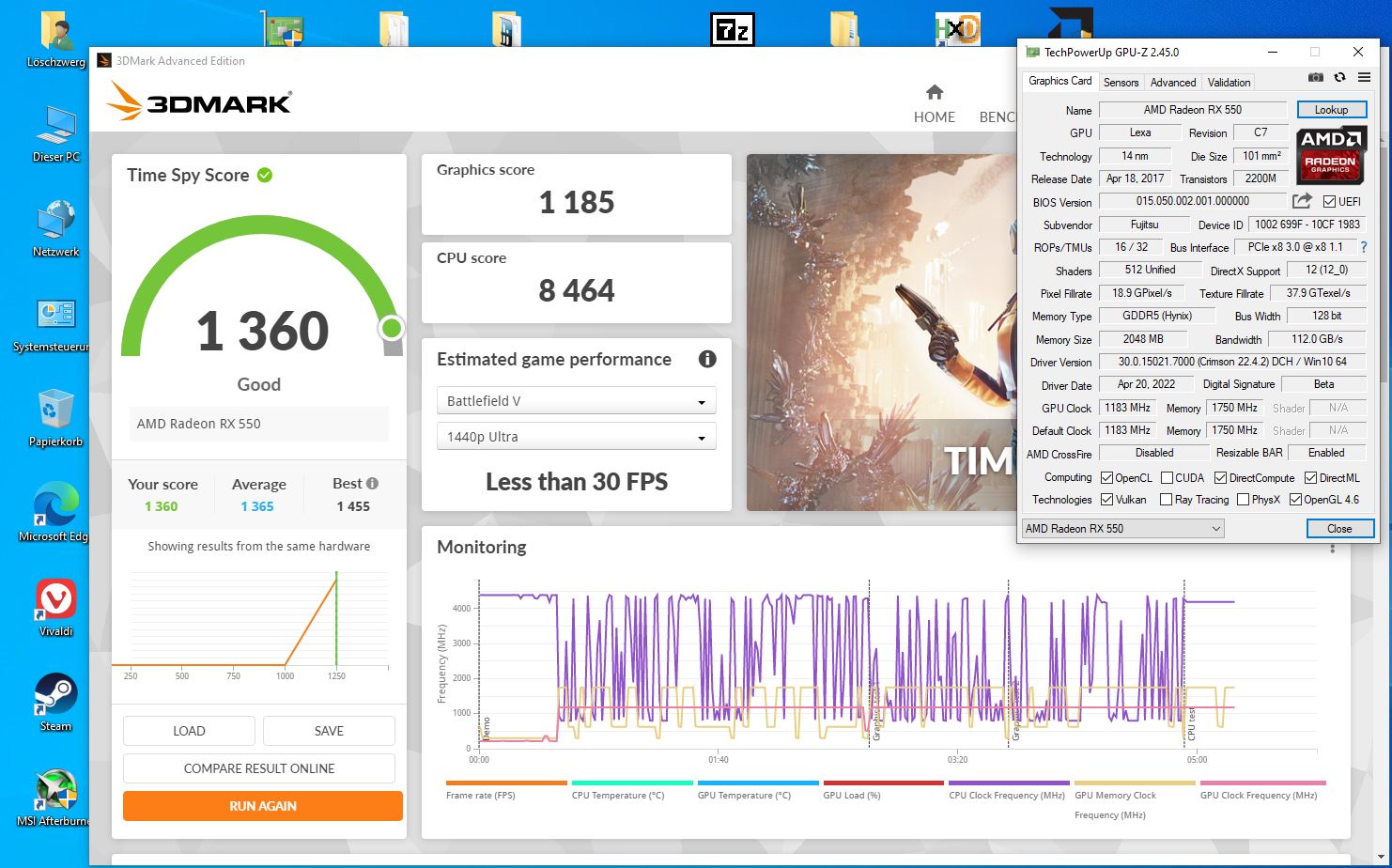The width and height of the screenshot is (1392, 868).
Task: Click GPU Memory Clock legend swatch
Action: pos(1135,783)
